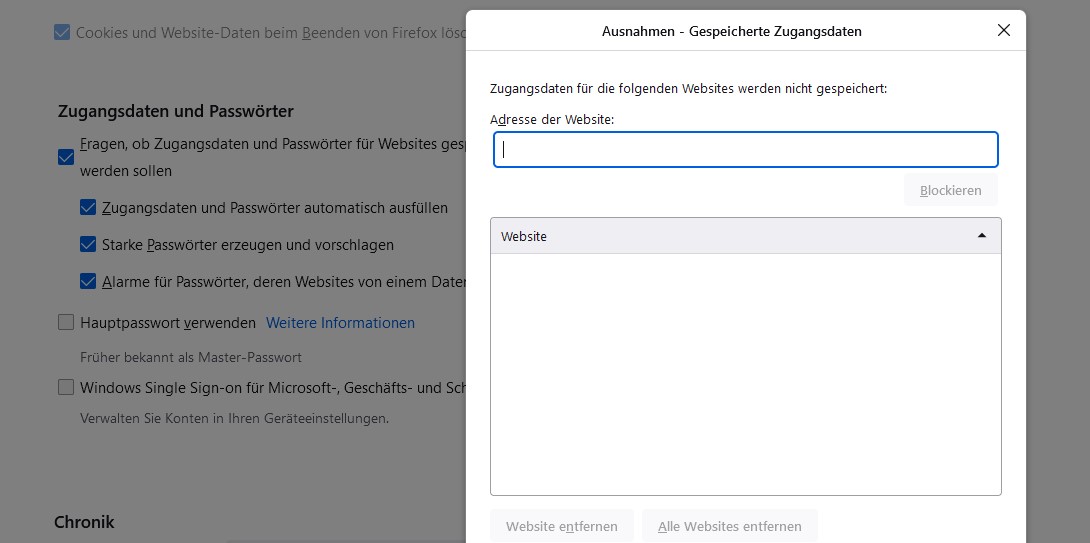
Task: Toggle the Alarme für Passwörter checkbox
Action: [88, 282]
